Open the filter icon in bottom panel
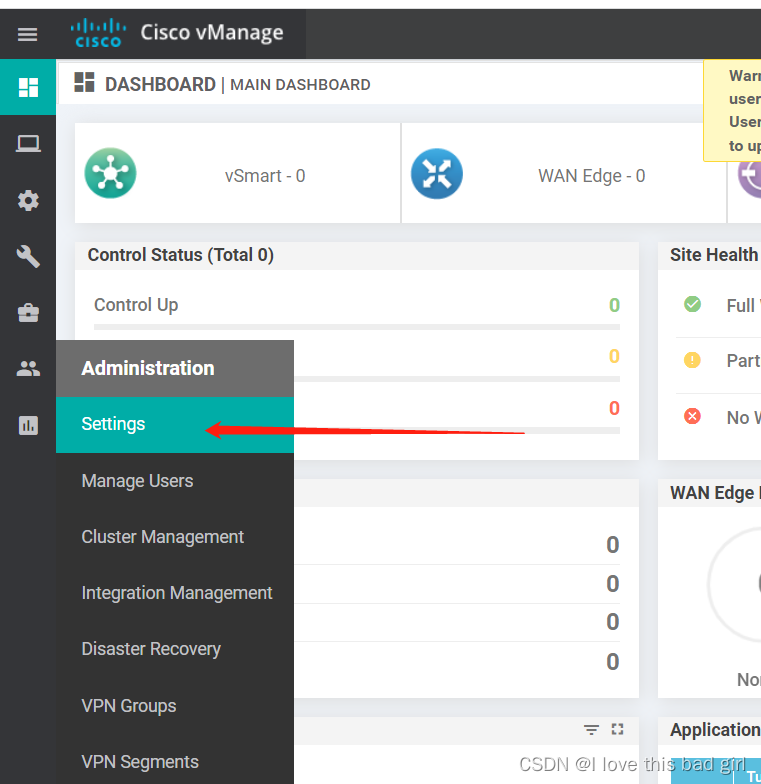Image resolution: width=761 pixels, height=784 pixels. 592,730
